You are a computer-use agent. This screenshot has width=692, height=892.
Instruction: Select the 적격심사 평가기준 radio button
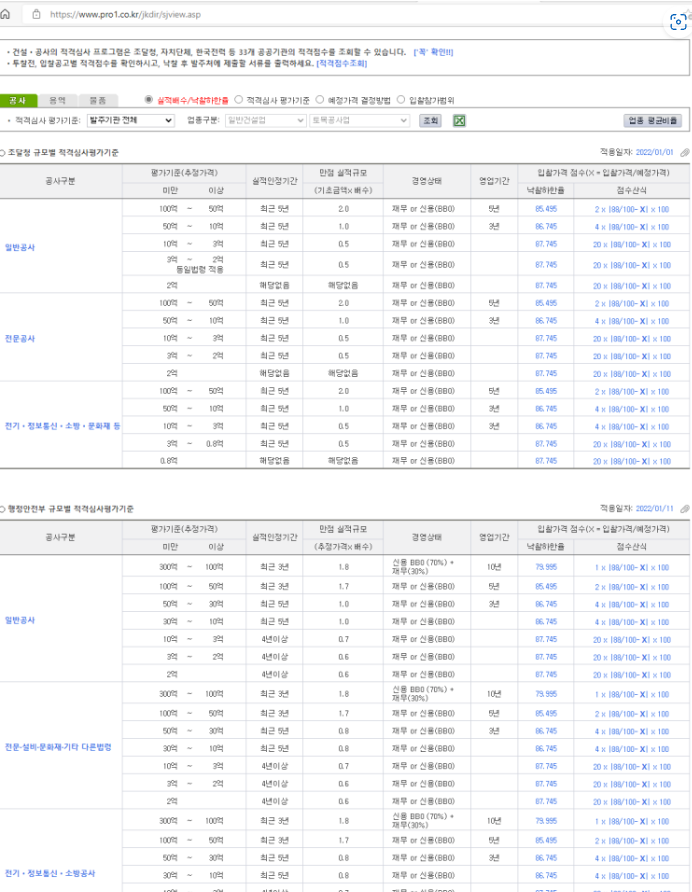pos(238,100)
